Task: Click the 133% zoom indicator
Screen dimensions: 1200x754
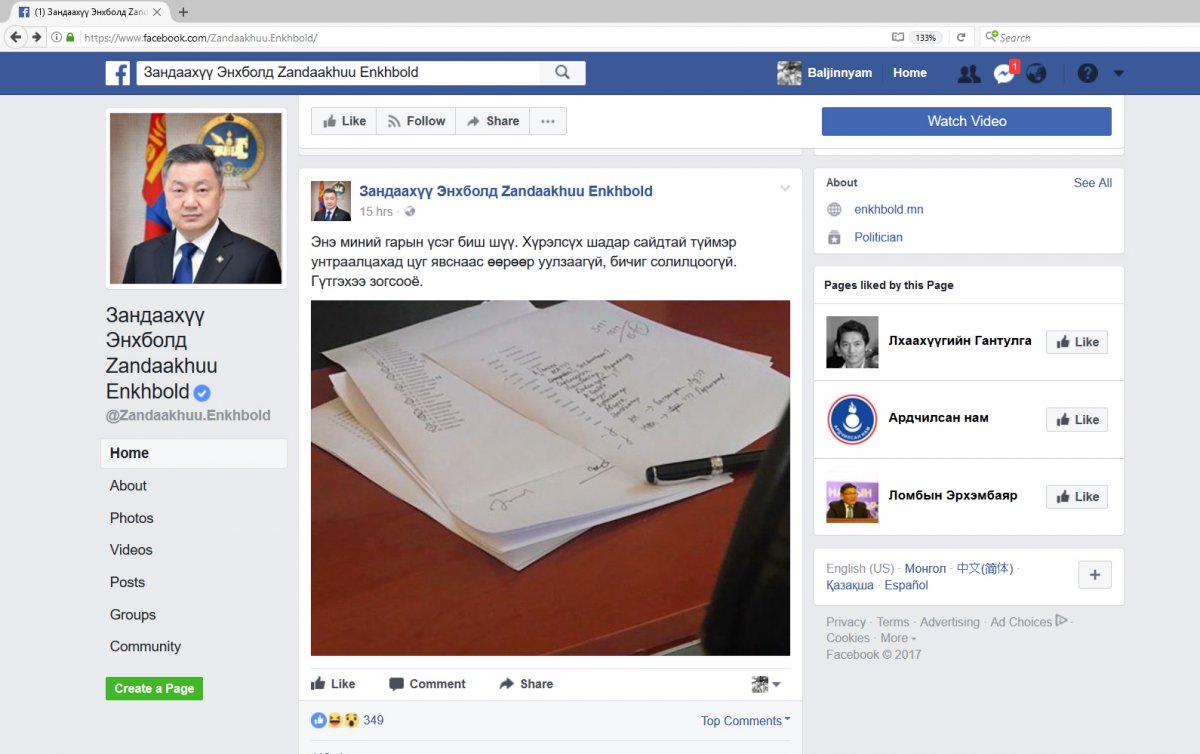Action: [x=925, y=37]
